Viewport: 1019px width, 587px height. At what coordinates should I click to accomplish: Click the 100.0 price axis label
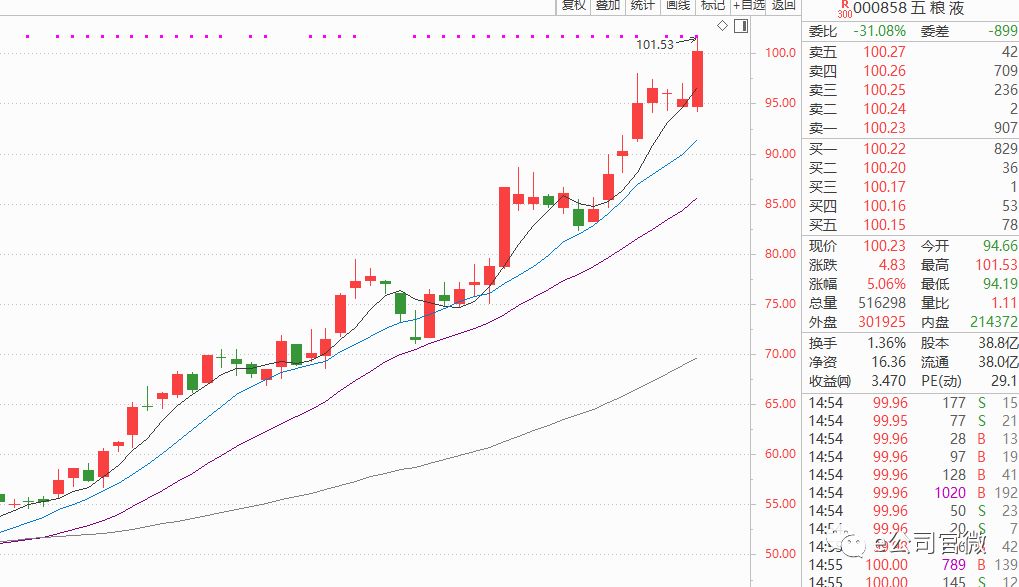tap(780, 53)
